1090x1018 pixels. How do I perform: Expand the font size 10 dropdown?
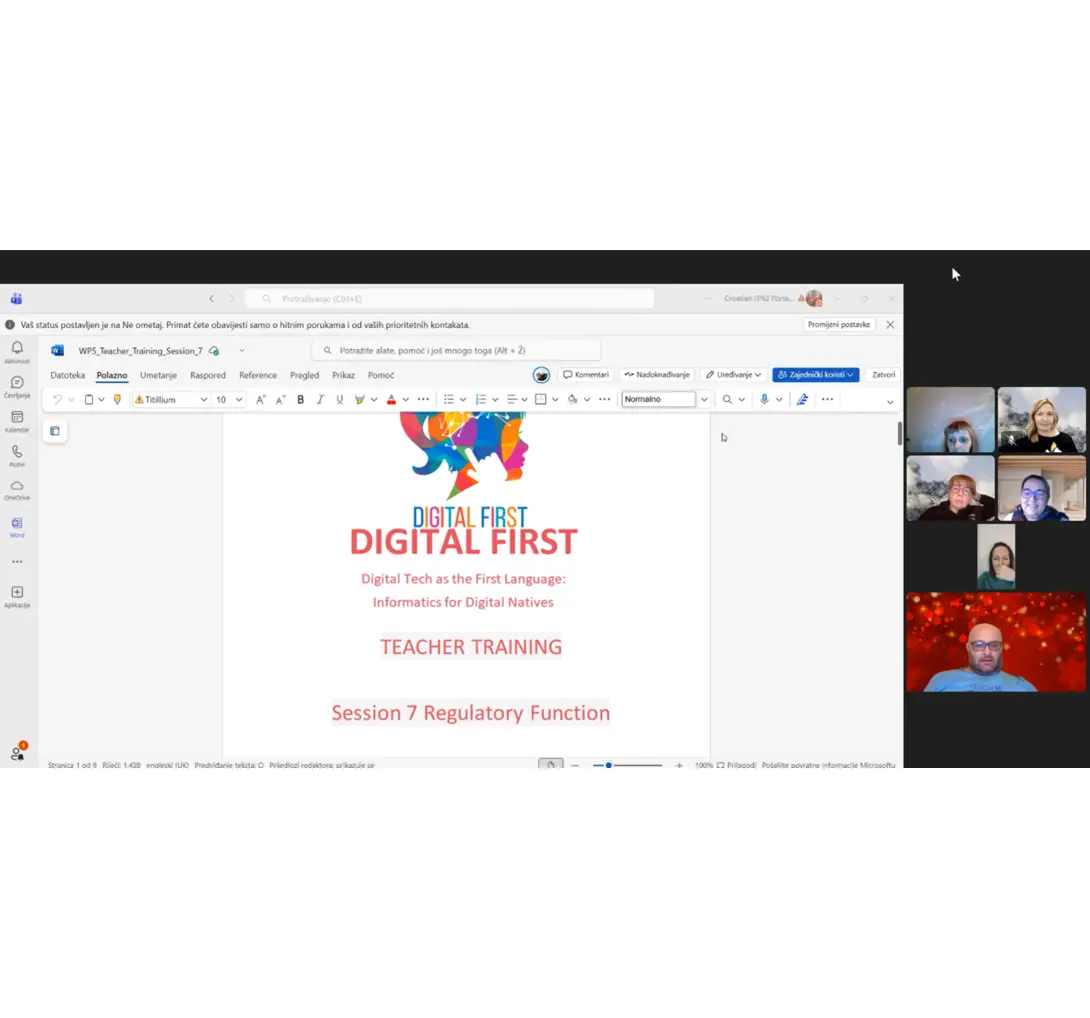point(238,400)
